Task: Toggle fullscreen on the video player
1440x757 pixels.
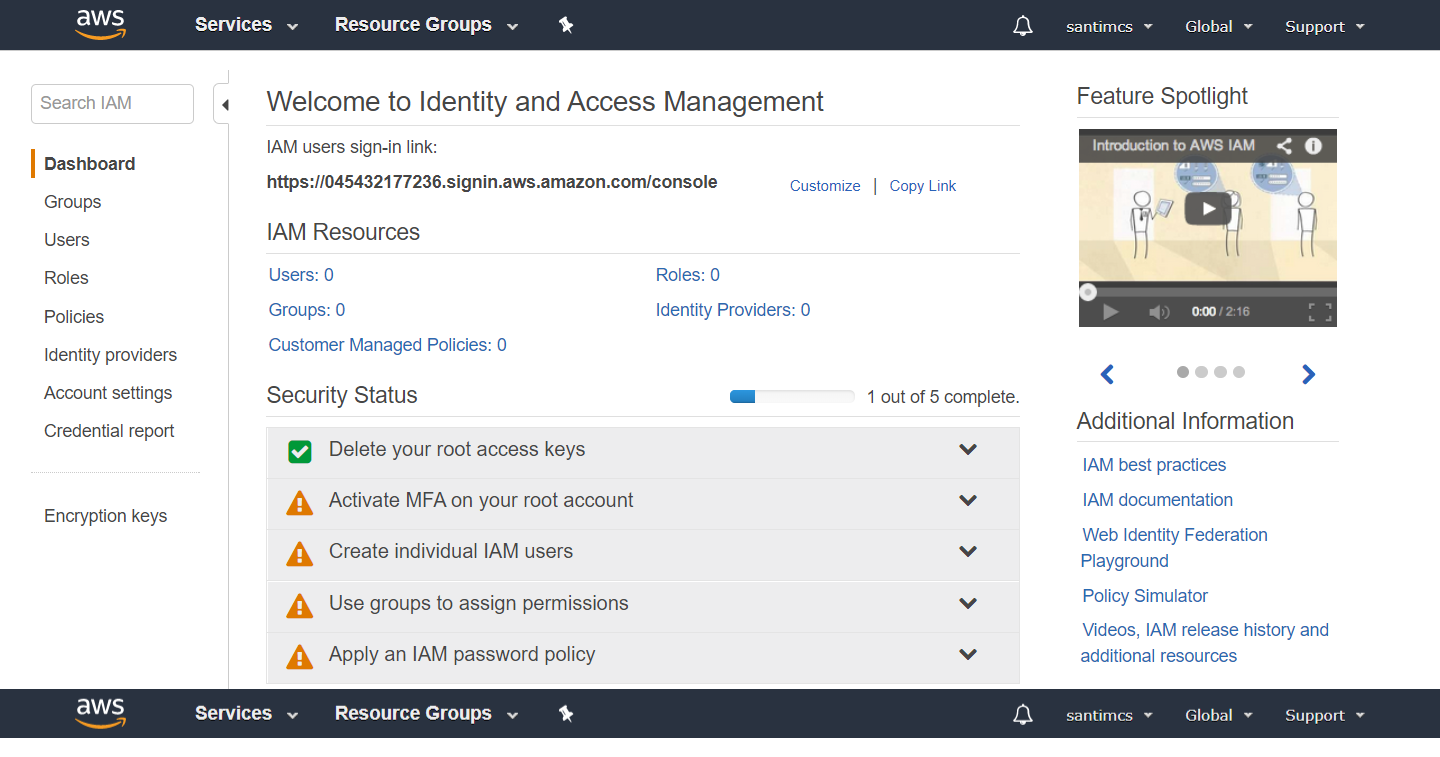Action: pyautogui.click(x=1320, y=312)
